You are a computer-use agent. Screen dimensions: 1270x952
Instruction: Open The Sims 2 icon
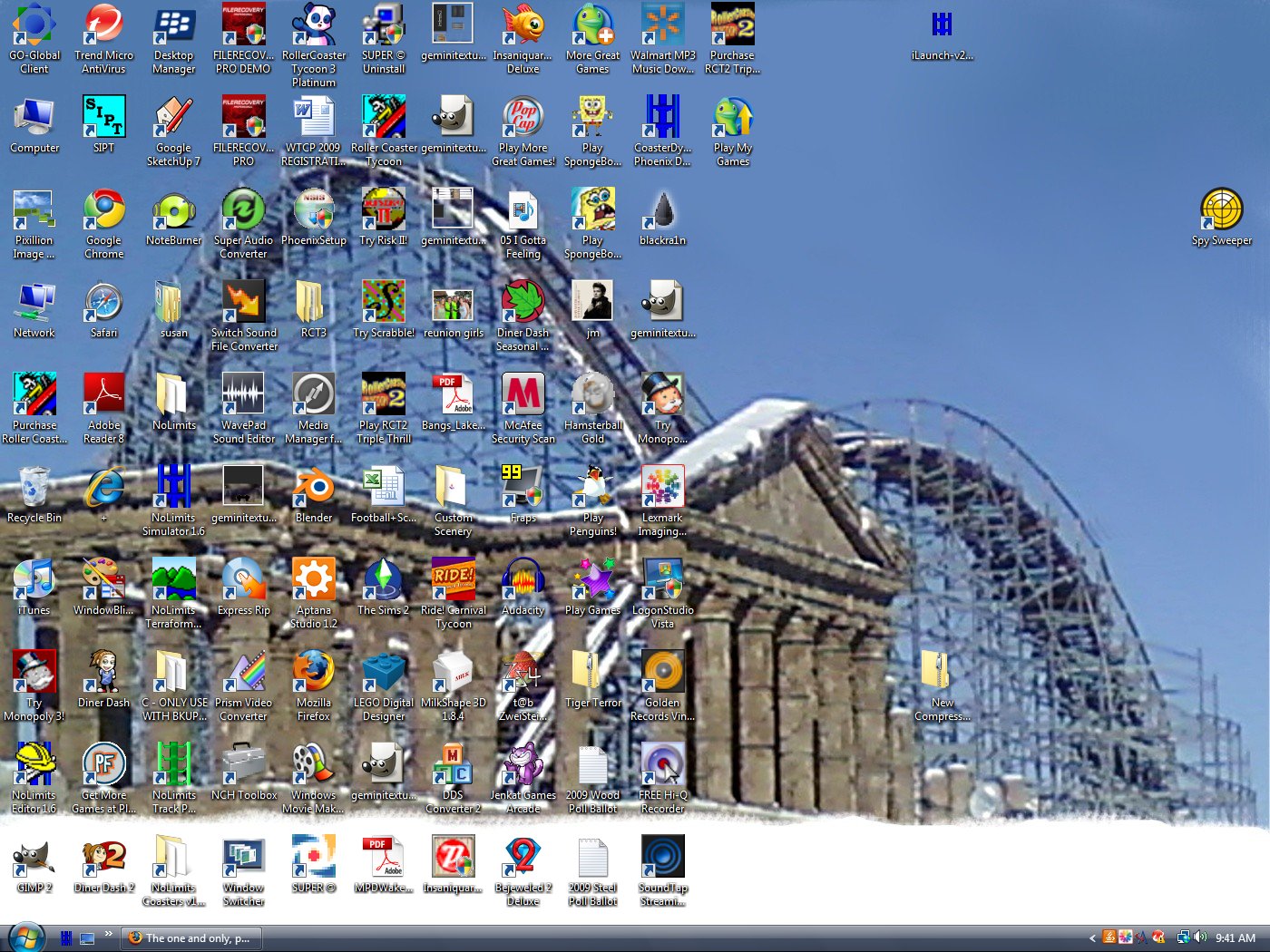384,587
